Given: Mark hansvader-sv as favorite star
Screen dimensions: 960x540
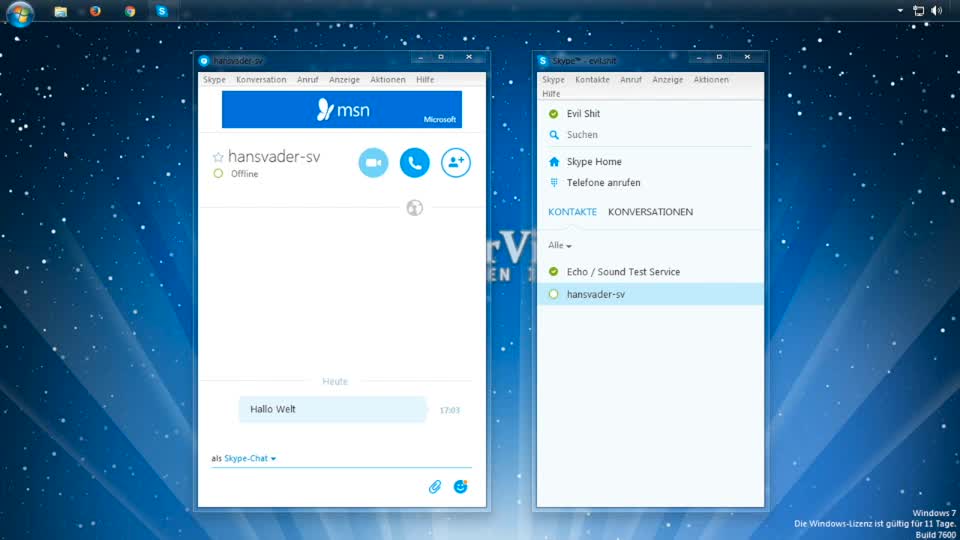Looking at the screenshot, I should (x=218, y=157).
